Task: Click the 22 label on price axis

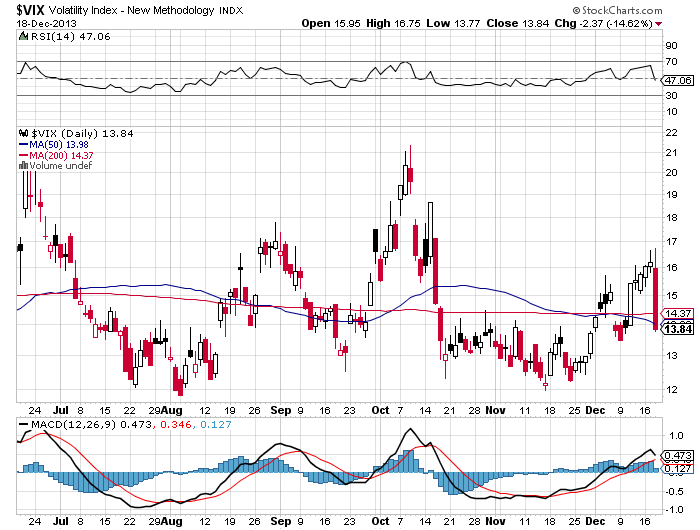Action: tap(671, 133)
